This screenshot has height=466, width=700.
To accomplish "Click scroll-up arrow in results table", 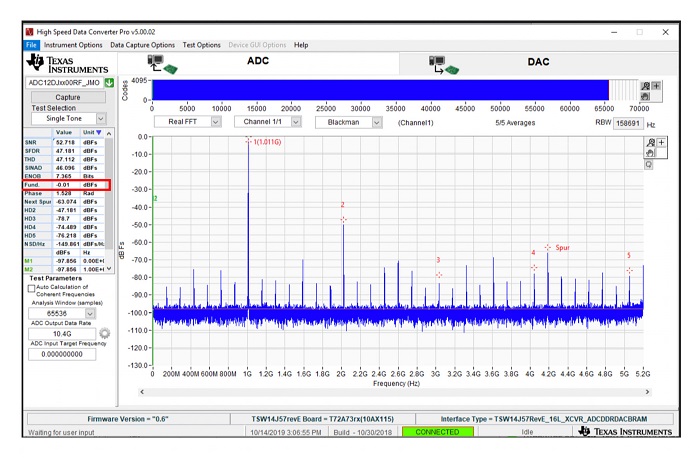I will tap(109, 133).
